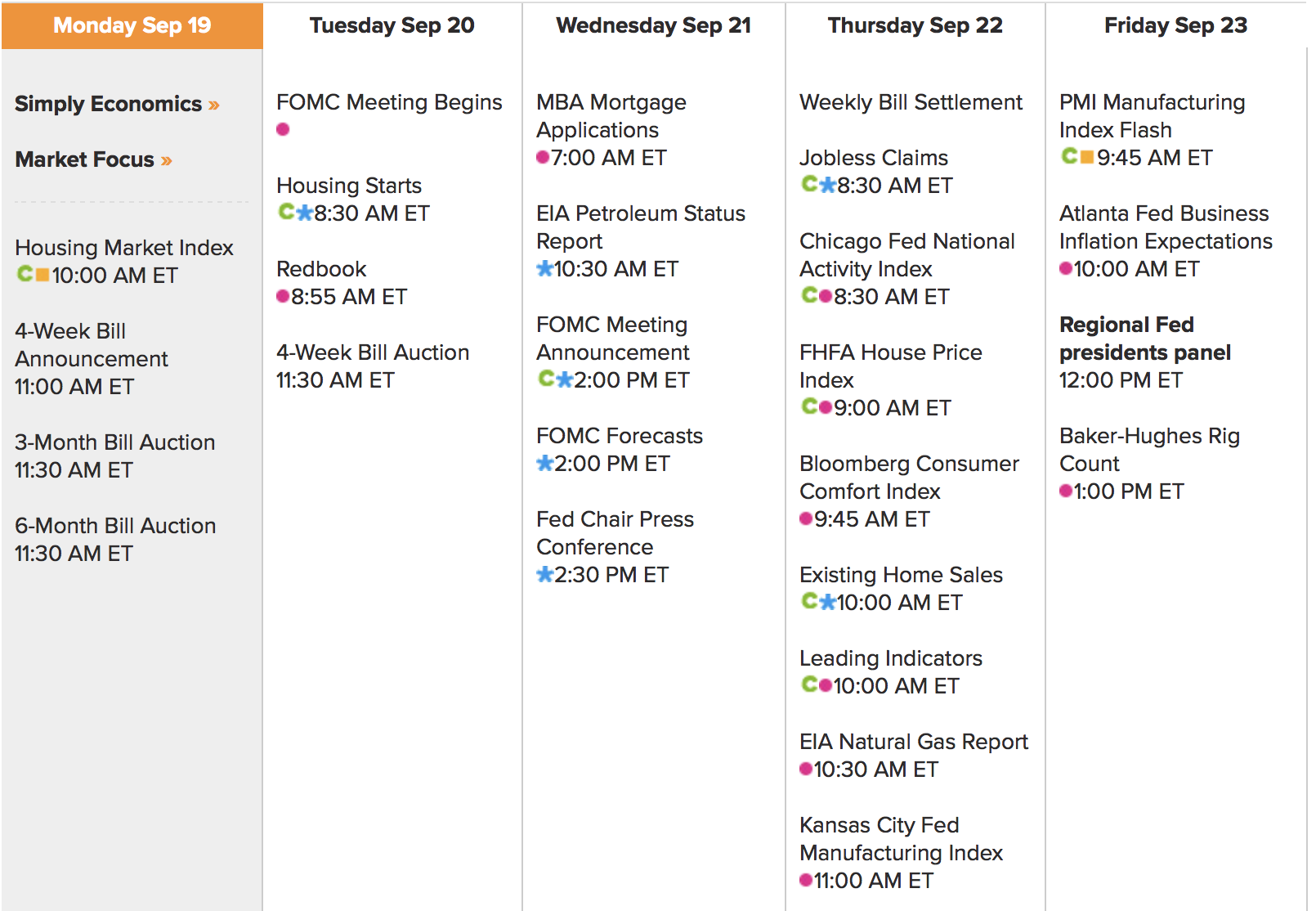This screenshot has width=1316, height=911.
Task: Expand the Simply Economics section arrow
Action: click(x=214, y=105)
